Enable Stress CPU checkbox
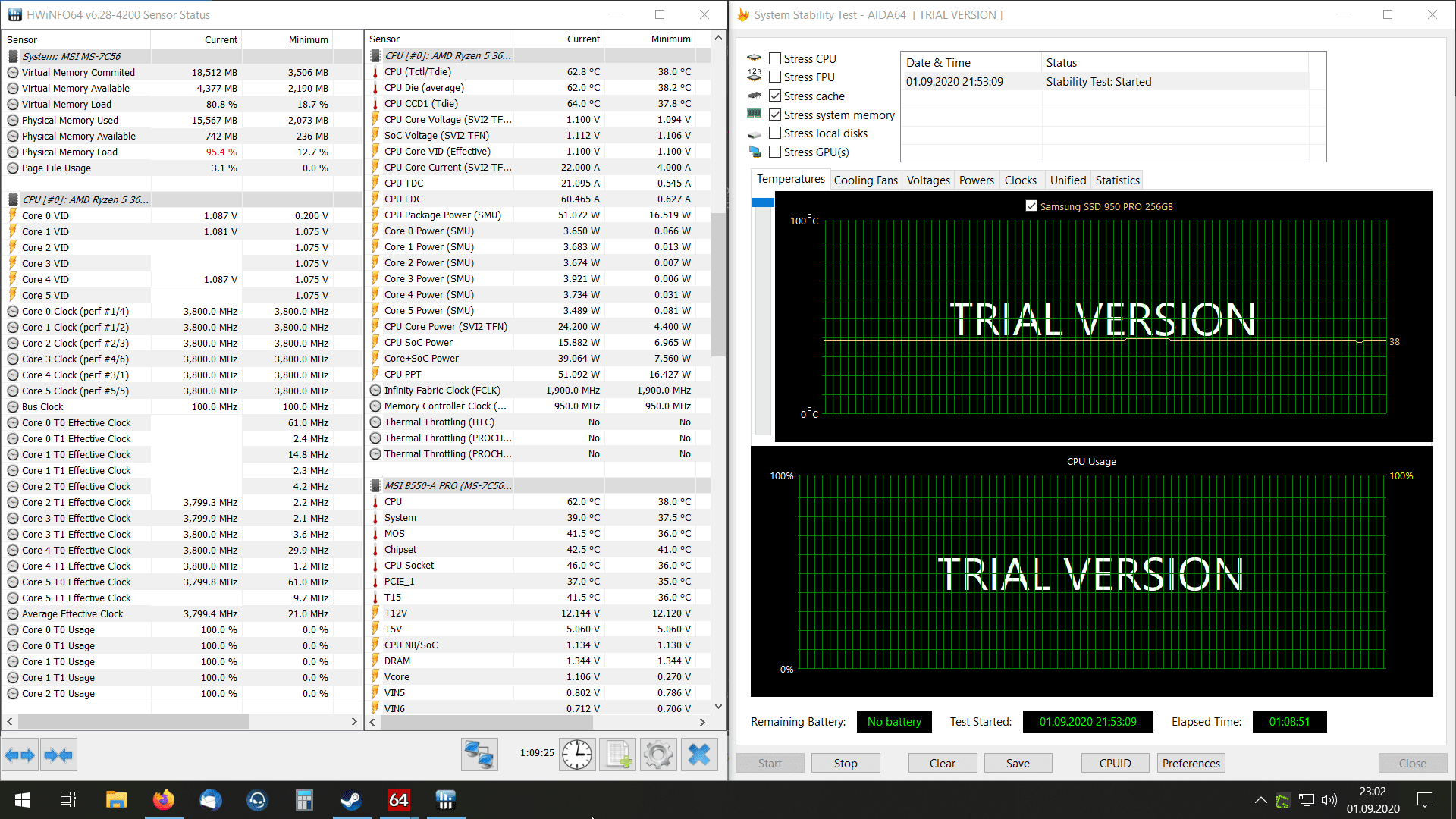1456x819 pixels. pos(775,58)
